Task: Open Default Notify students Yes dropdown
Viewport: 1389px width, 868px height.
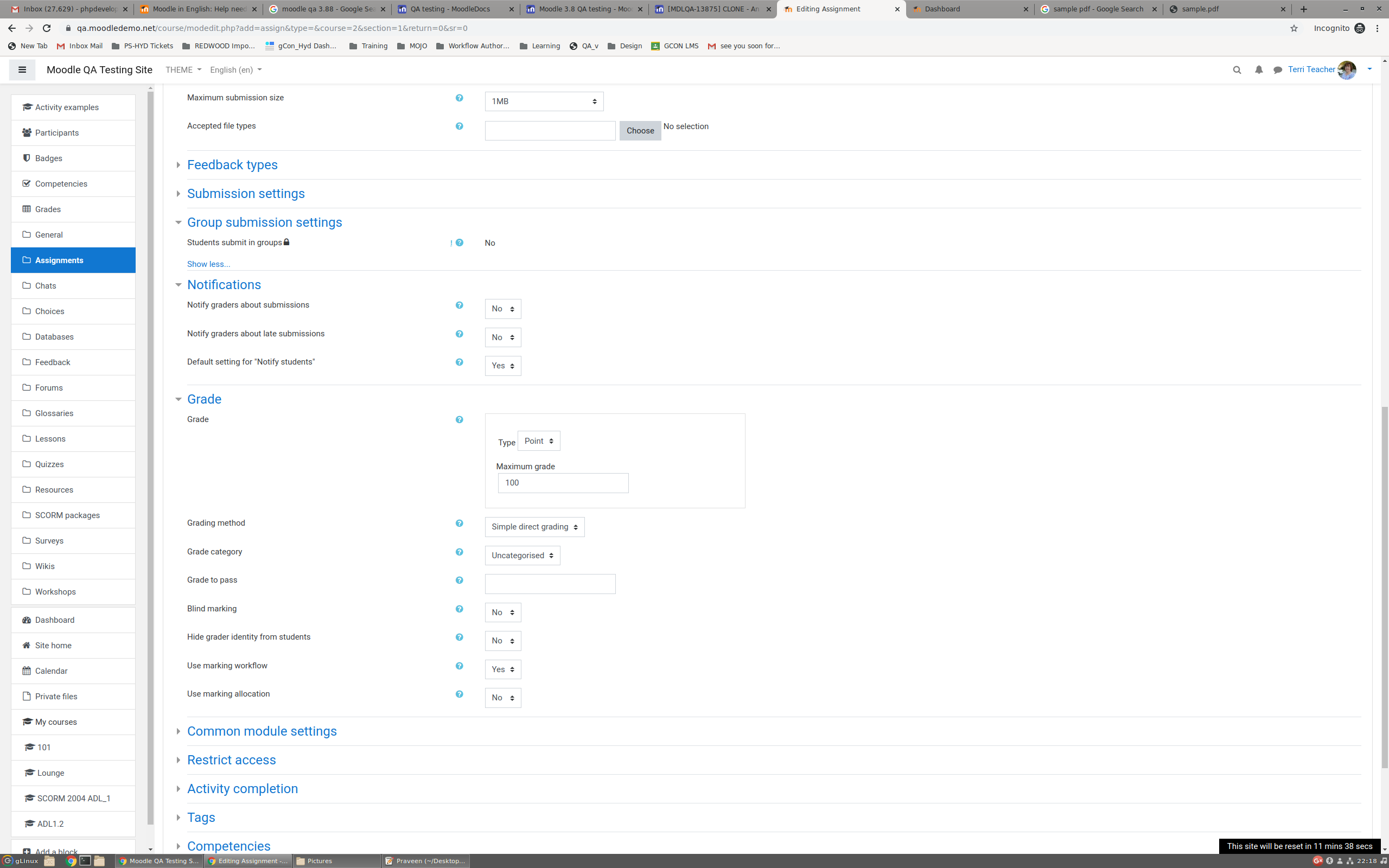Action: click(503, 366)
